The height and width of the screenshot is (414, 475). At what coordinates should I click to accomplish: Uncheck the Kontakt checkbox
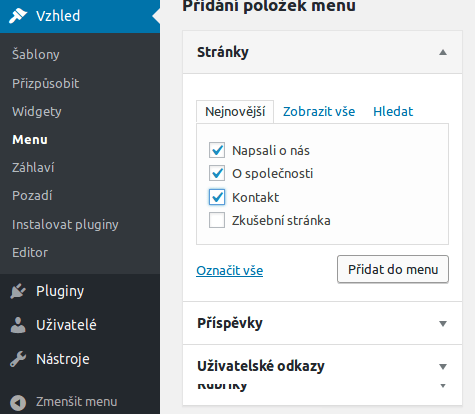tap(217, 197)
